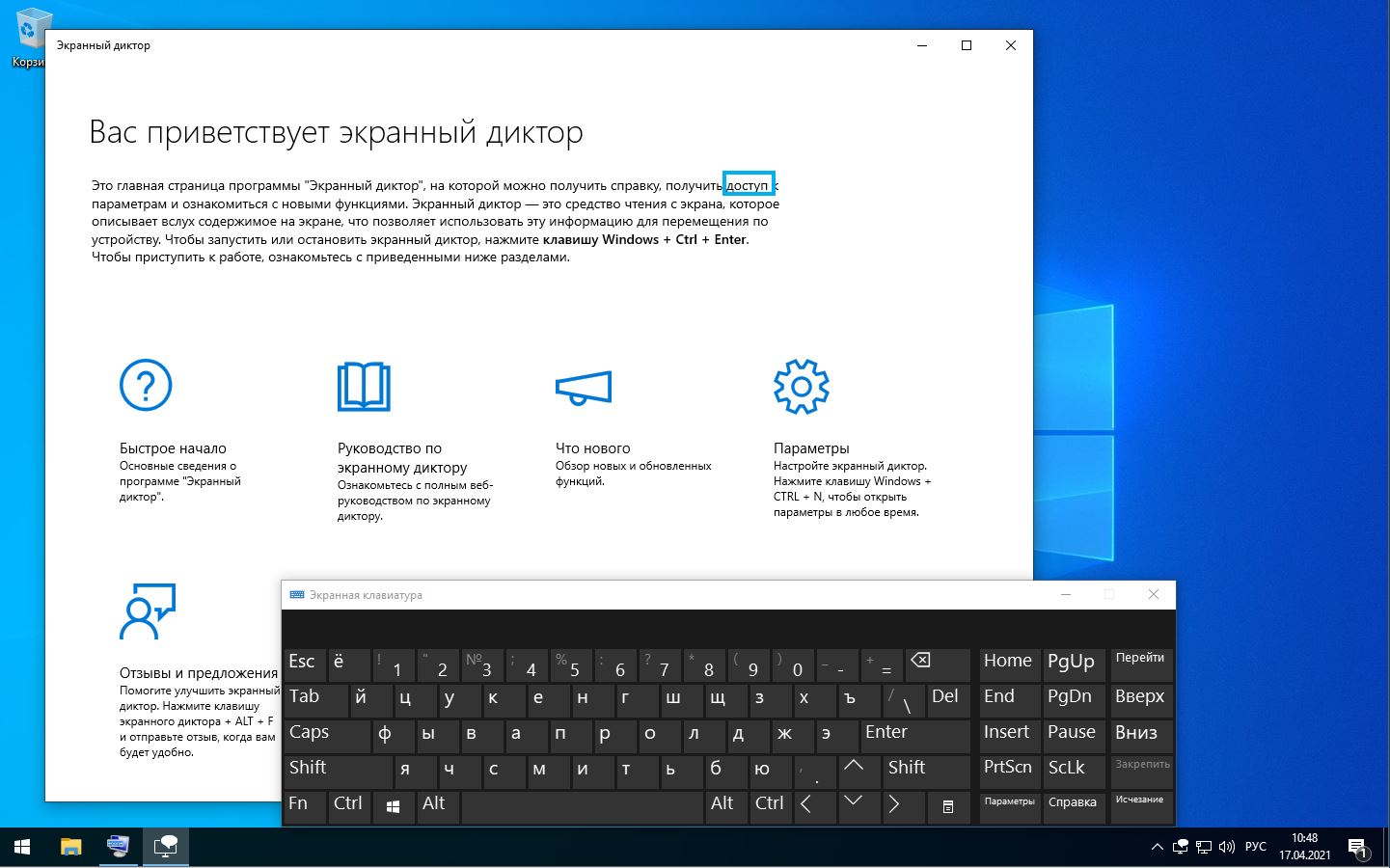Open What's New megaphone icon
The width and height of the screenshot is (1390, 868).
tap(584, 387)
